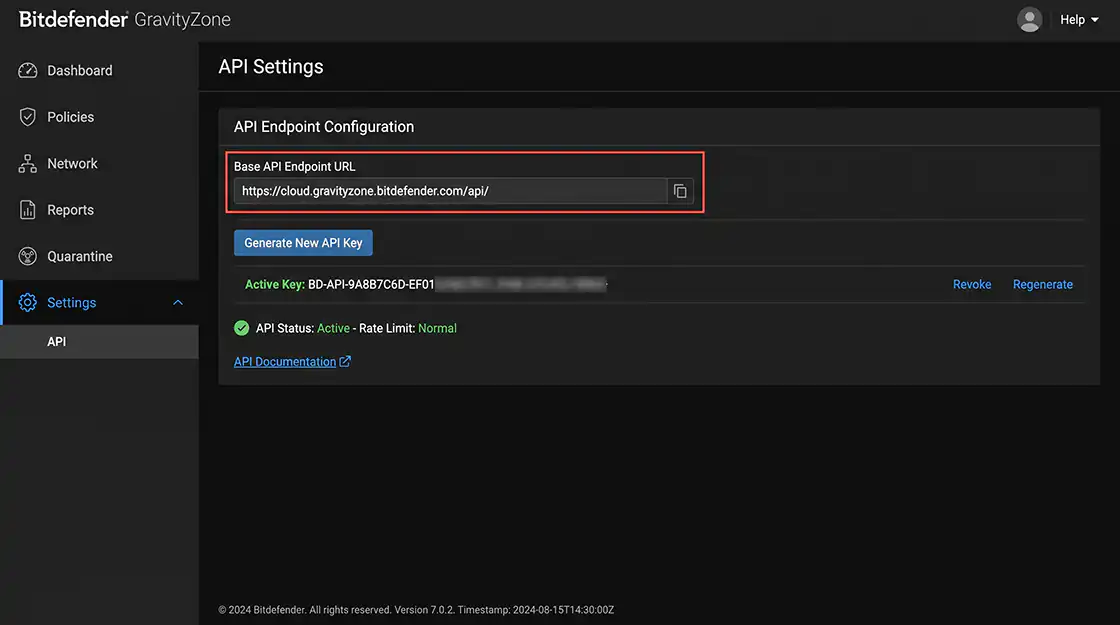This screenshot has height=625, width=1120.
Task: Click the Quarantine biohazard icon
Action: pos(27,256)
